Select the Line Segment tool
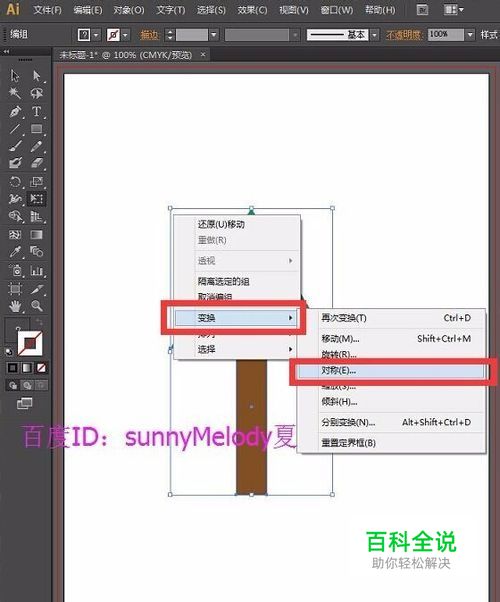The height and width of the screenshot is (602, 500). [x=15, y=129]
